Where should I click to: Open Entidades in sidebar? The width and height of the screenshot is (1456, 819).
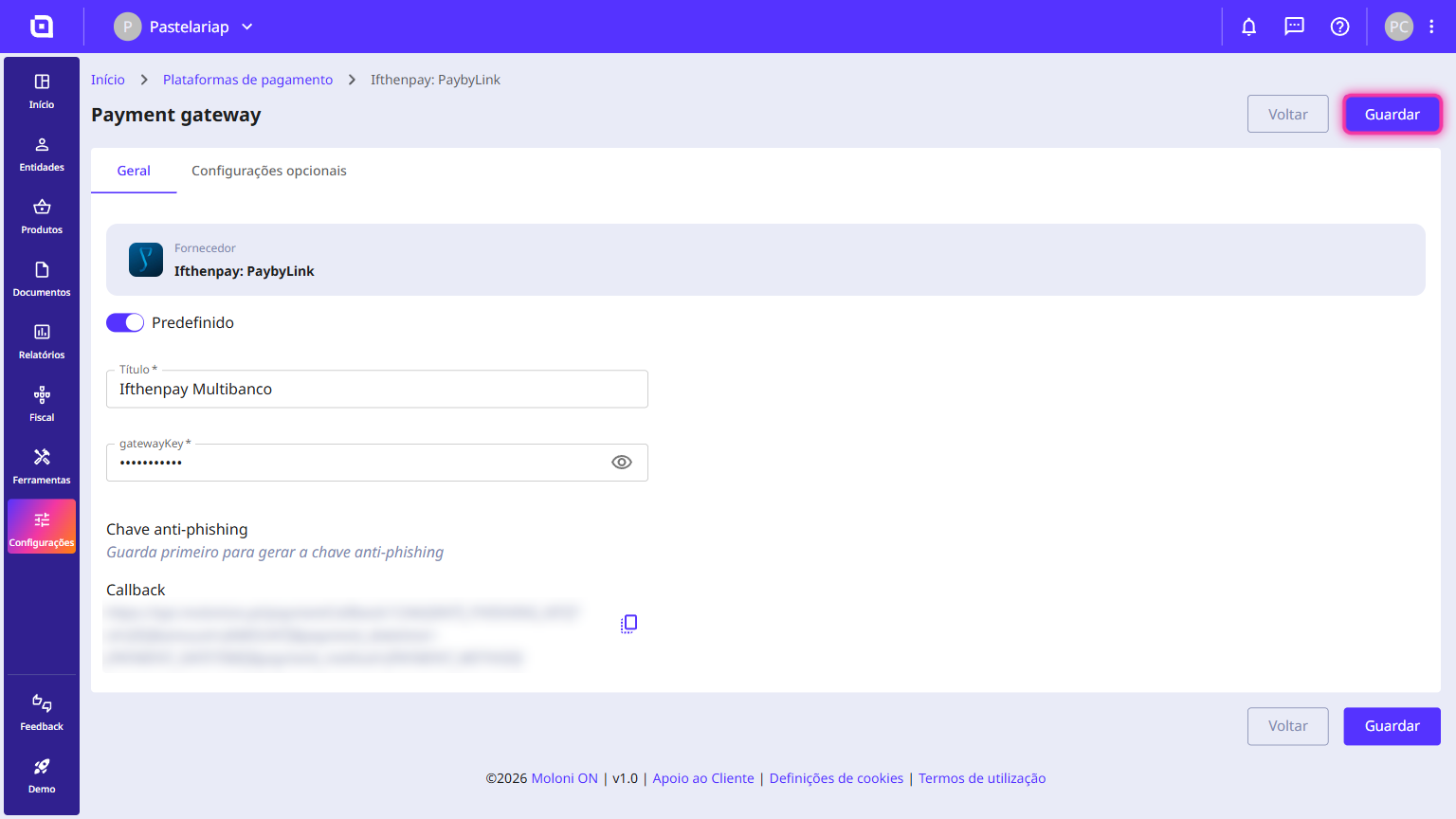(42, 155)
